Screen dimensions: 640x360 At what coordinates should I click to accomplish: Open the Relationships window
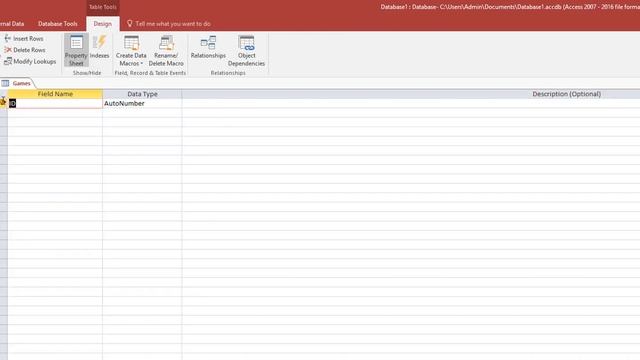tap(208, 47)
